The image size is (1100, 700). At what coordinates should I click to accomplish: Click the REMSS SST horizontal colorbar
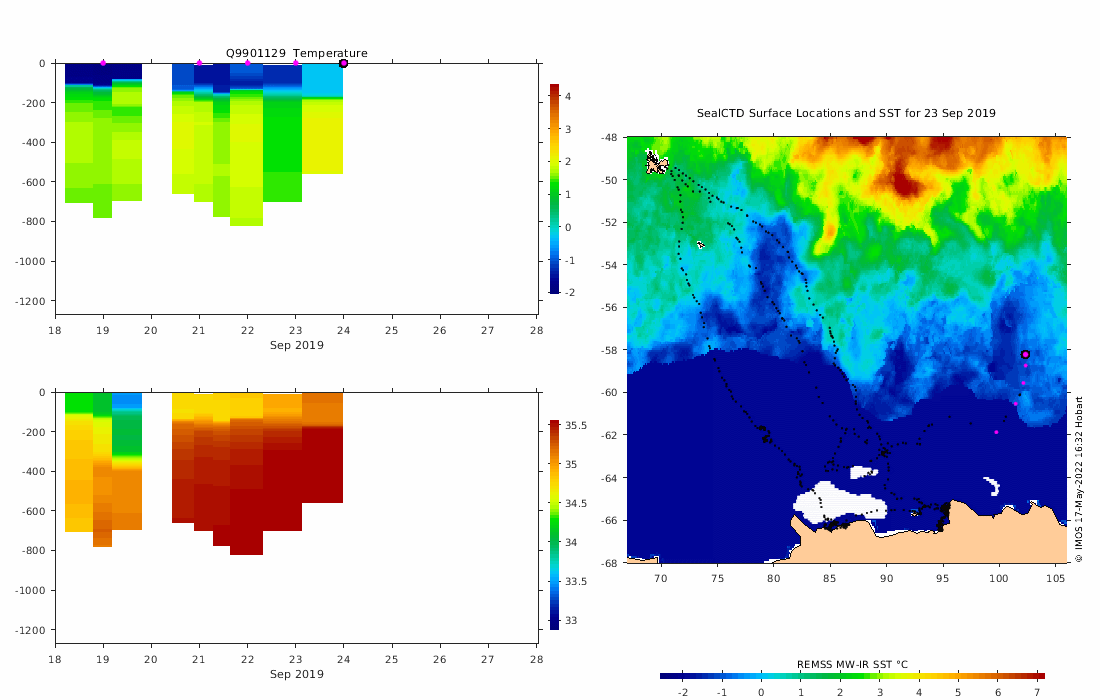tap(852, 676)
